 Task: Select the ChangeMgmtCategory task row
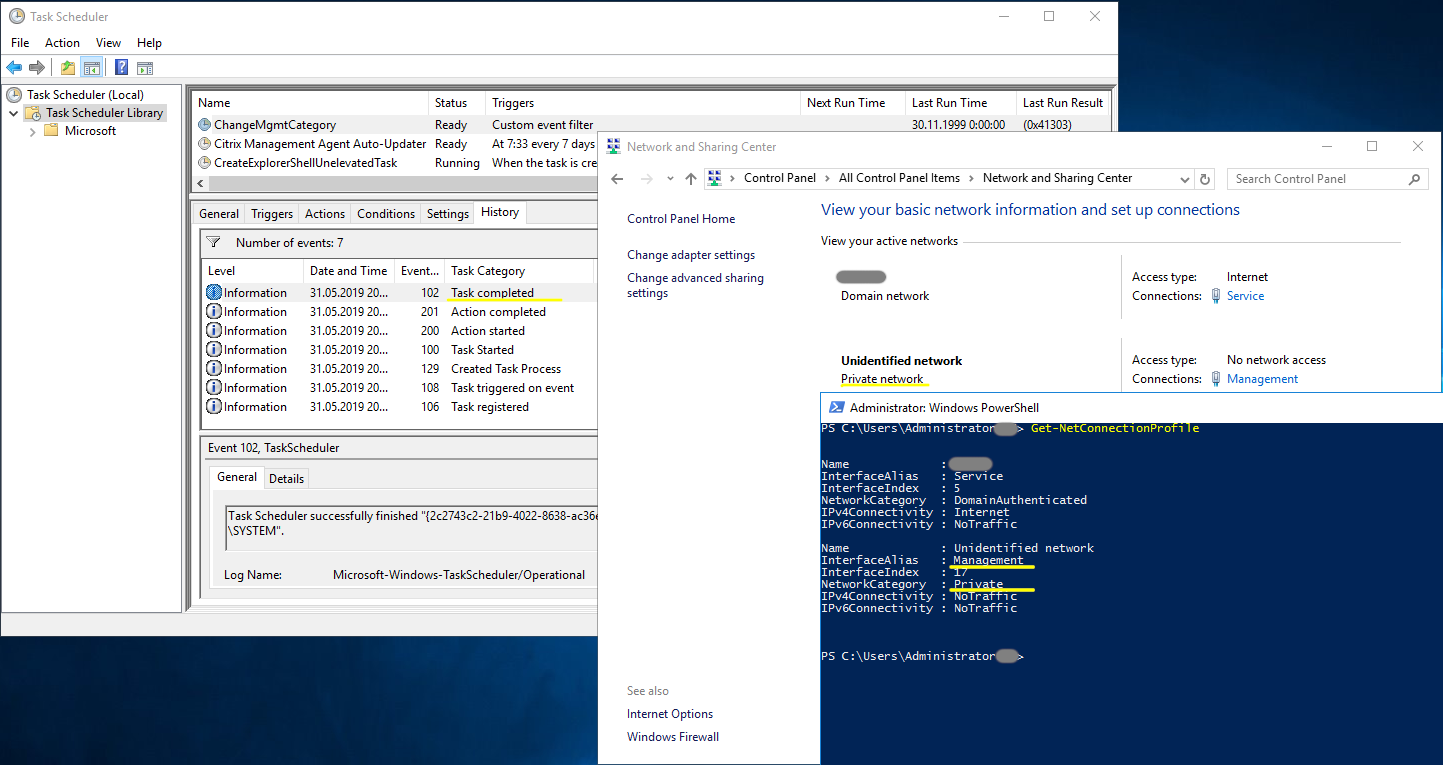click(x=275, y=125)
